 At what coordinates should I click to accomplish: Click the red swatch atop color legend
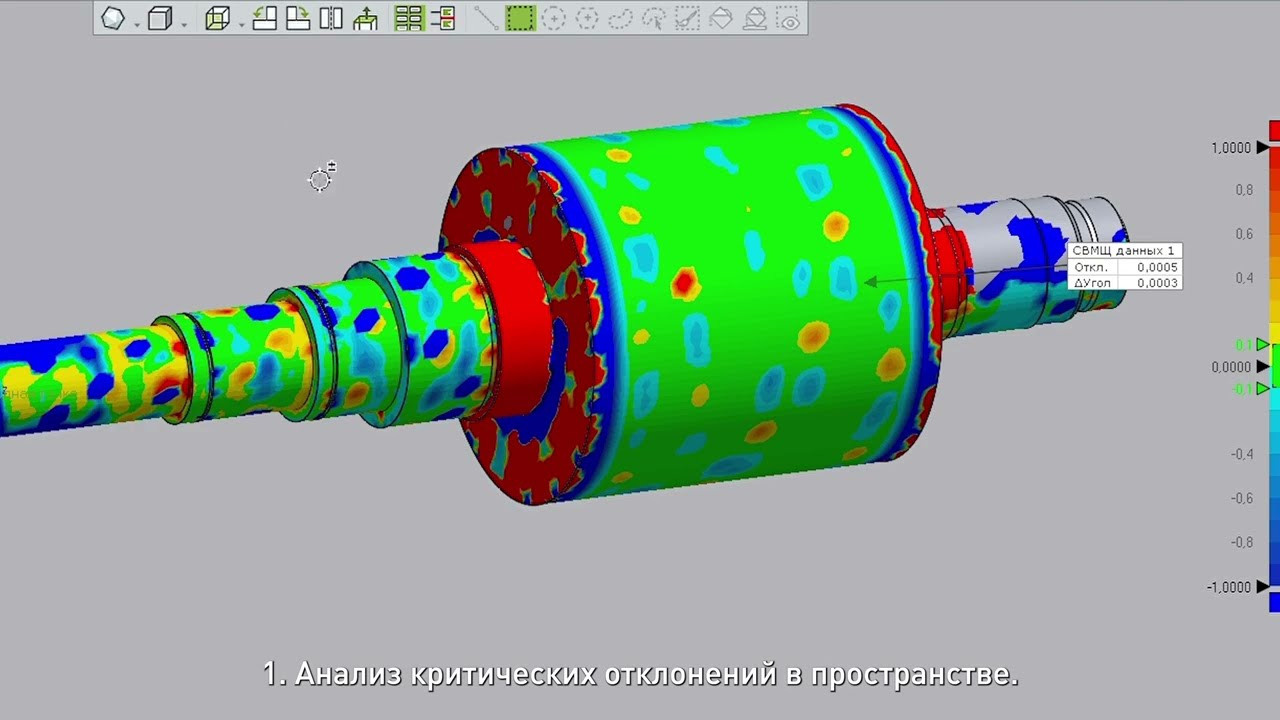1274,130
